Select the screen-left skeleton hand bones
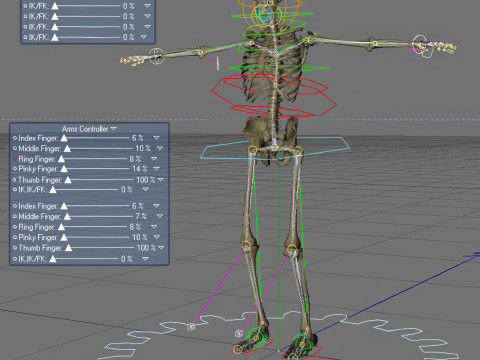This screenshot has width=480, height=360. (x=133, y=61)
